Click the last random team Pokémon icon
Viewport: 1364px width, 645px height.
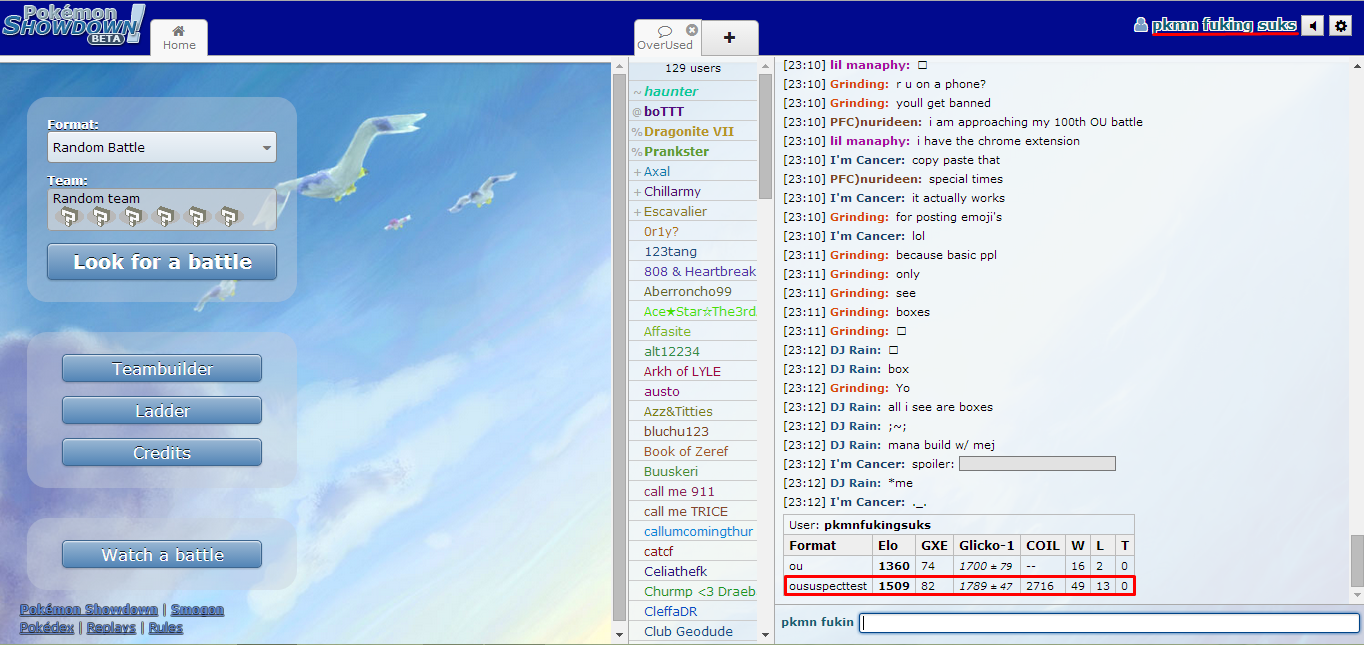pyautogui.click(x=230, y=216)
